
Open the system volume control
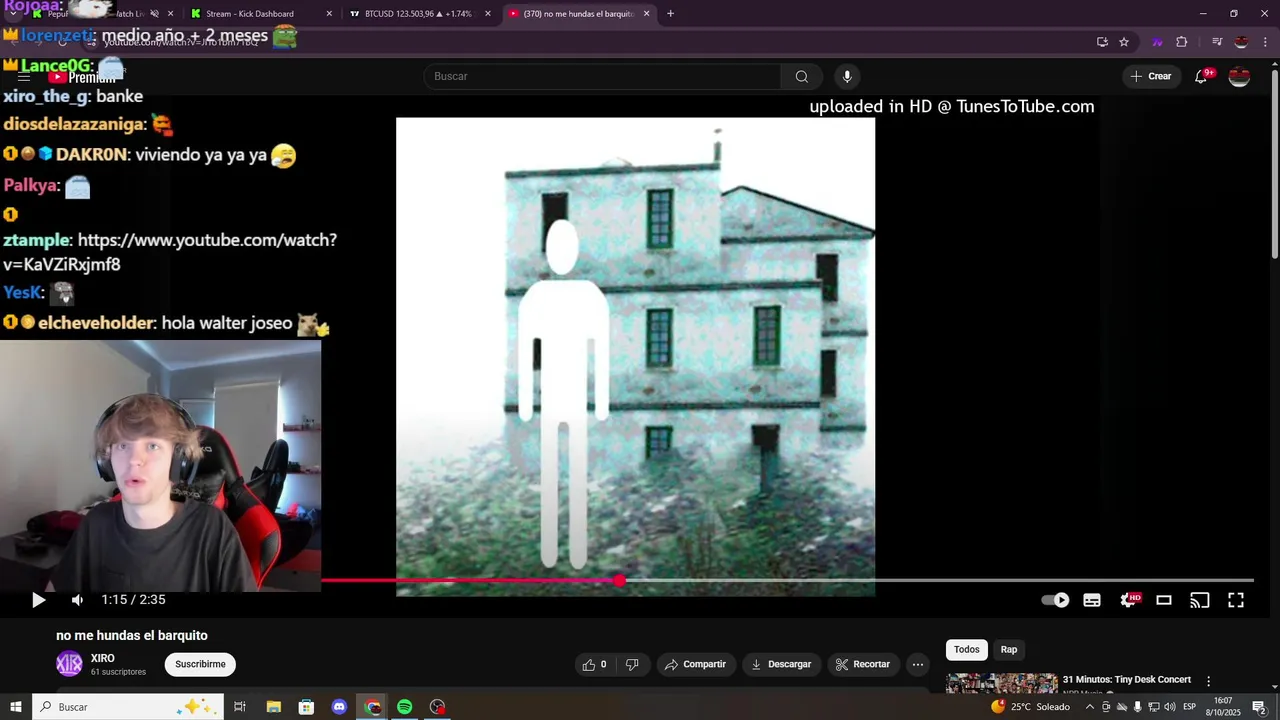point(1170,707)
